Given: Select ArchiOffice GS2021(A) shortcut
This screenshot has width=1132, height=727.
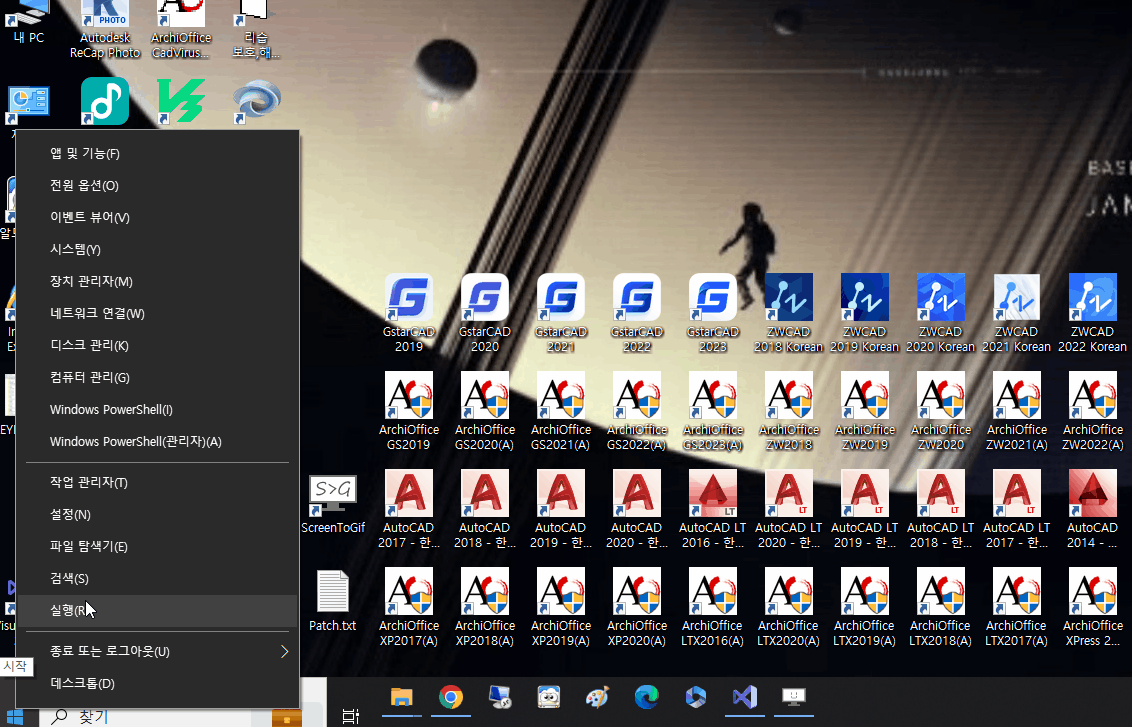Looking at the screenshot, I should 561,410.
